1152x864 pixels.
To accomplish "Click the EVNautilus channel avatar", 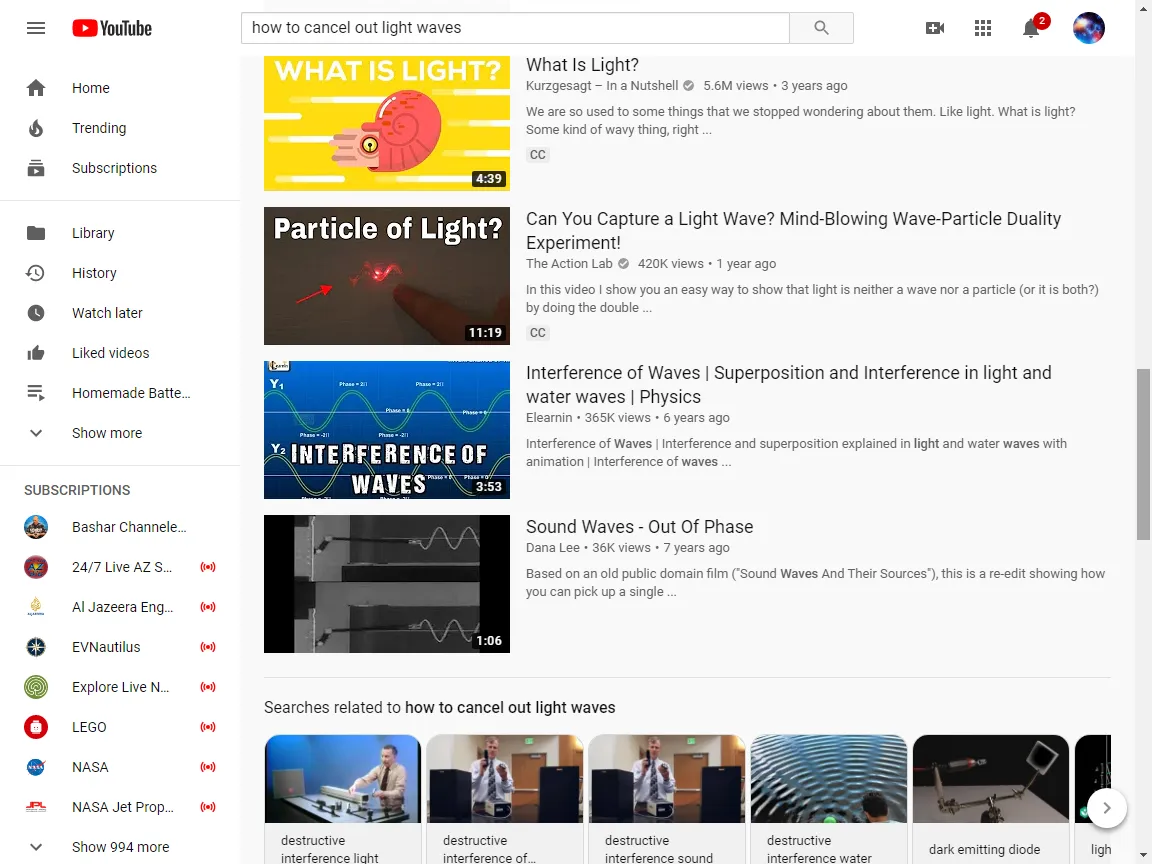I will click(36, 647).
